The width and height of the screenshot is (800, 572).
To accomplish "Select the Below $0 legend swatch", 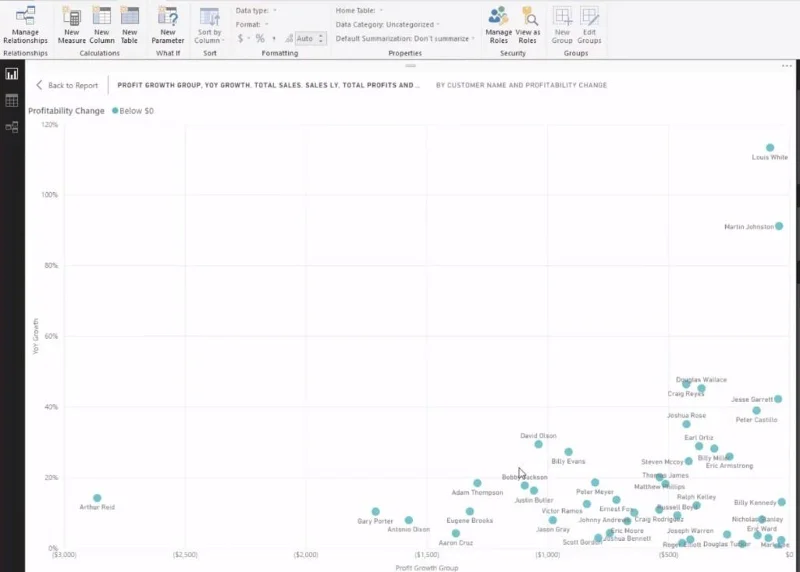I will pos(115,110).
